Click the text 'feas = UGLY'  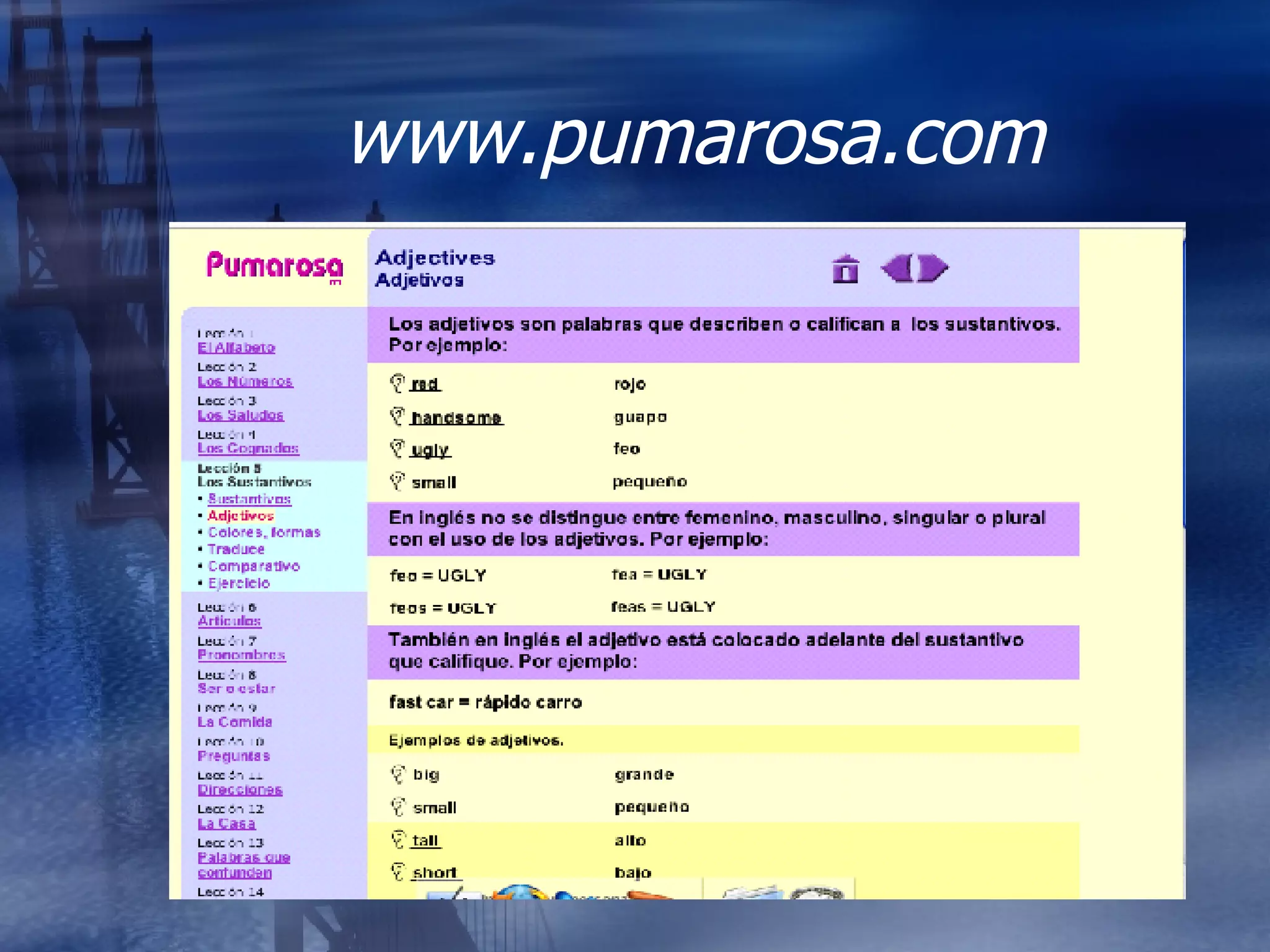(x=664, y=607)
